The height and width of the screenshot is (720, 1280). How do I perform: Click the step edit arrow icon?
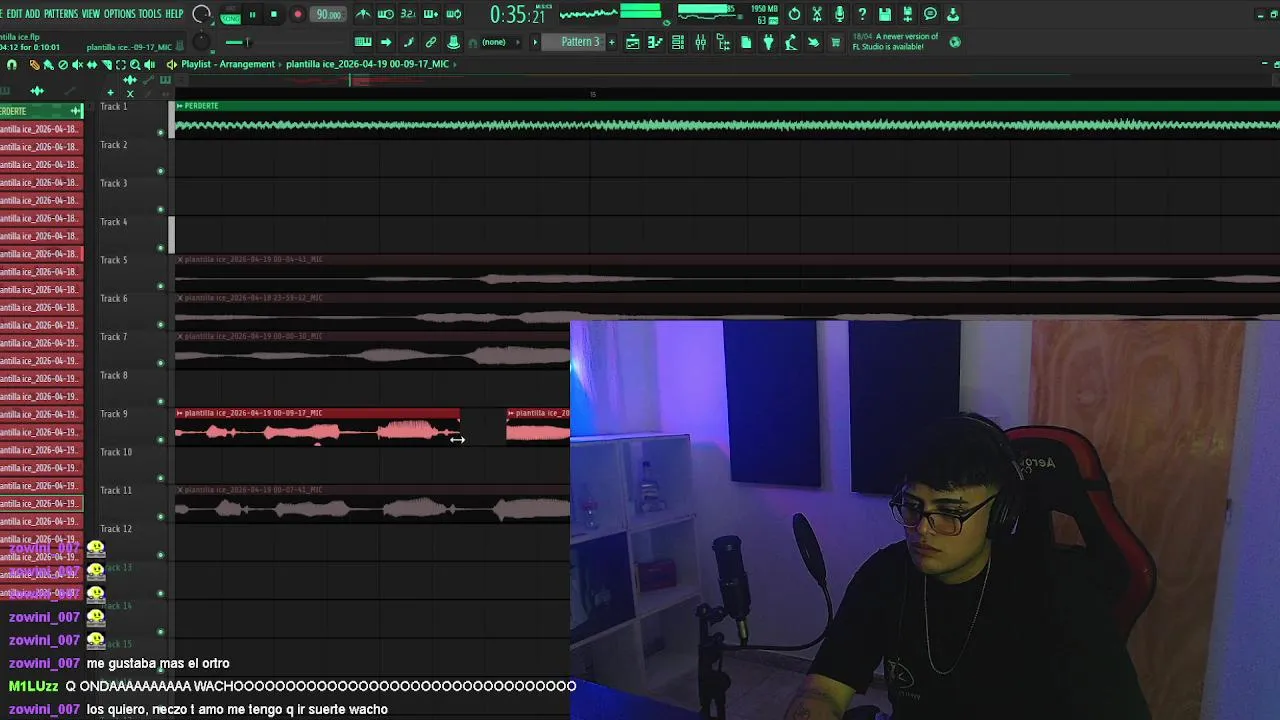[x=386, y=42]
